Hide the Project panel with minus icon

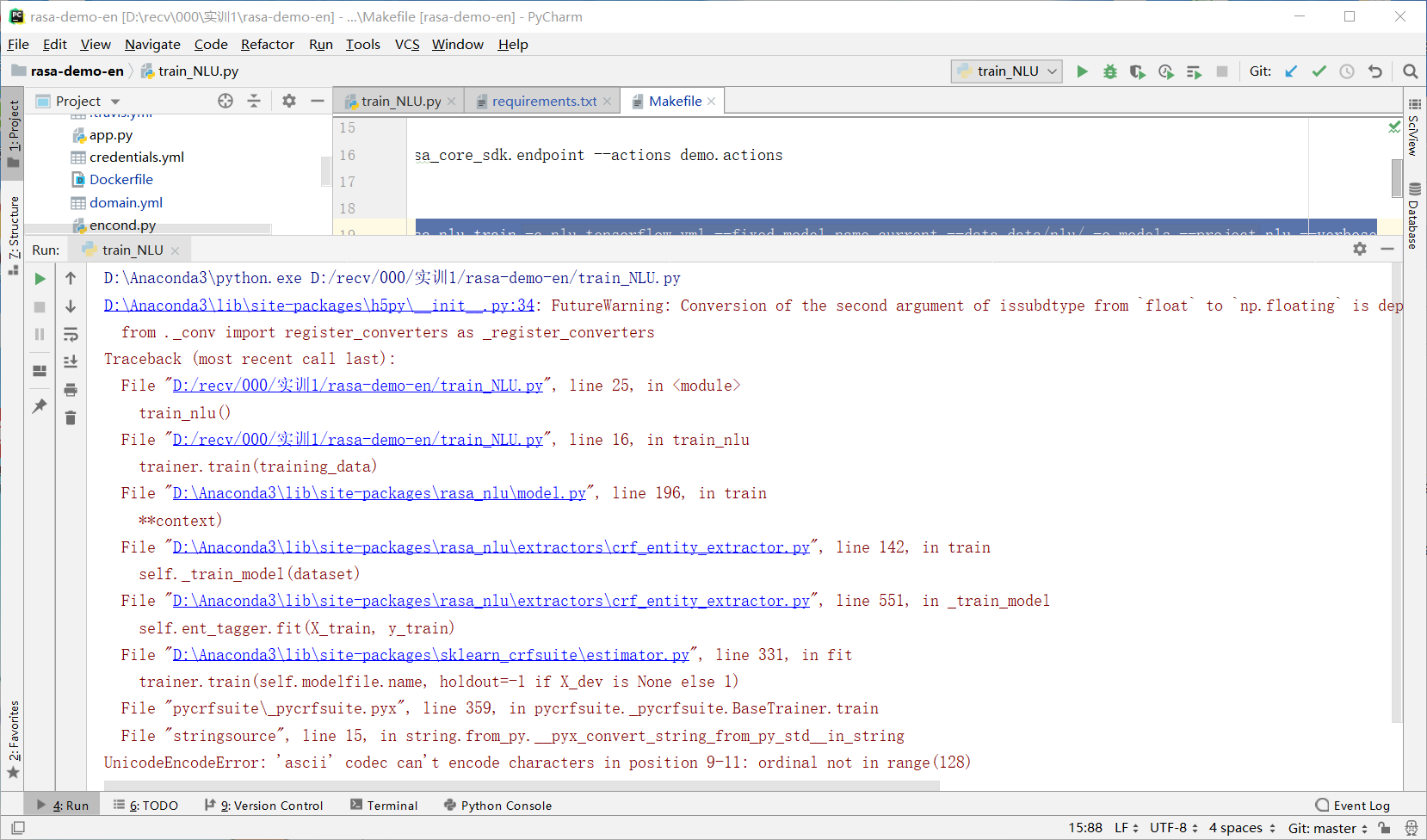coord(318,101)
